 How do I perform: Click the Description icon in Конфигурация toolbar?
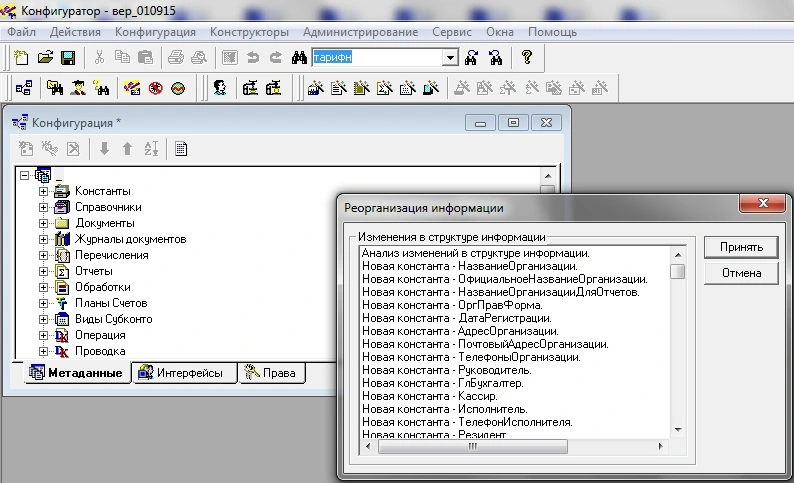tap(181, 149)
